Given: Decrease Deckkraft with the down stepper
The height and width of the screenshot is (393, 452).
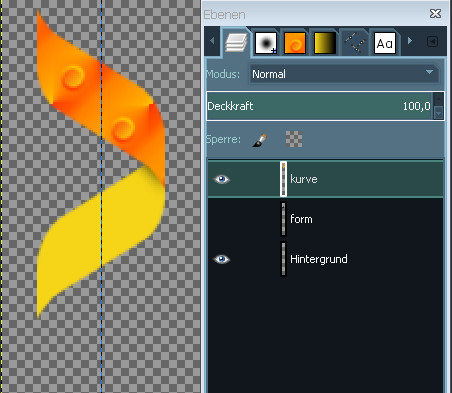Looking at the screenshot, I should pos(439,113).
